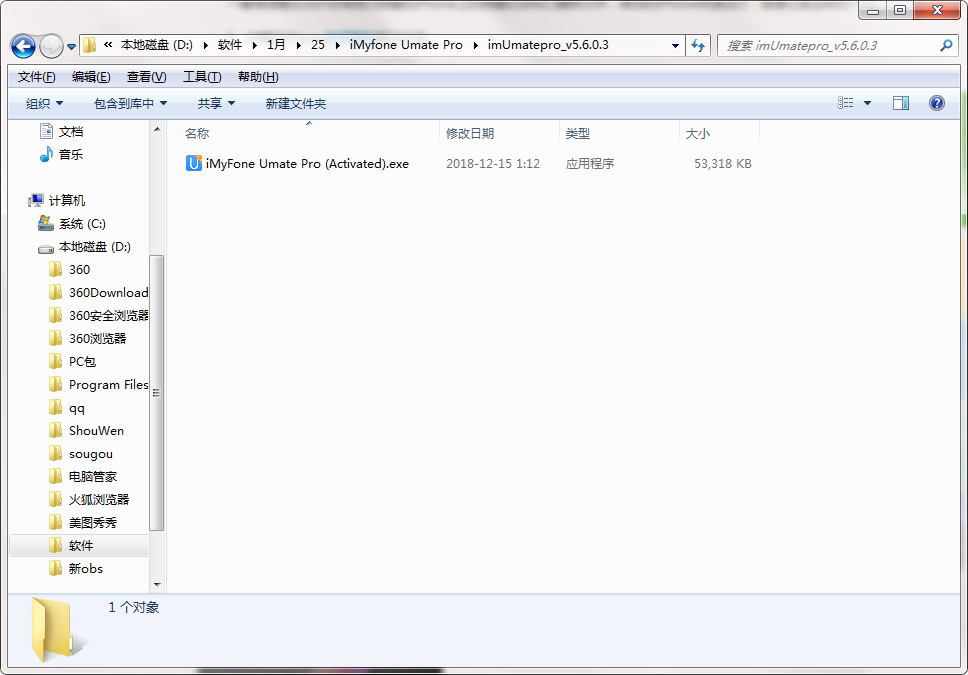Sort by the 修改日期 column header
968x675 pixels.
pos(499,133)
